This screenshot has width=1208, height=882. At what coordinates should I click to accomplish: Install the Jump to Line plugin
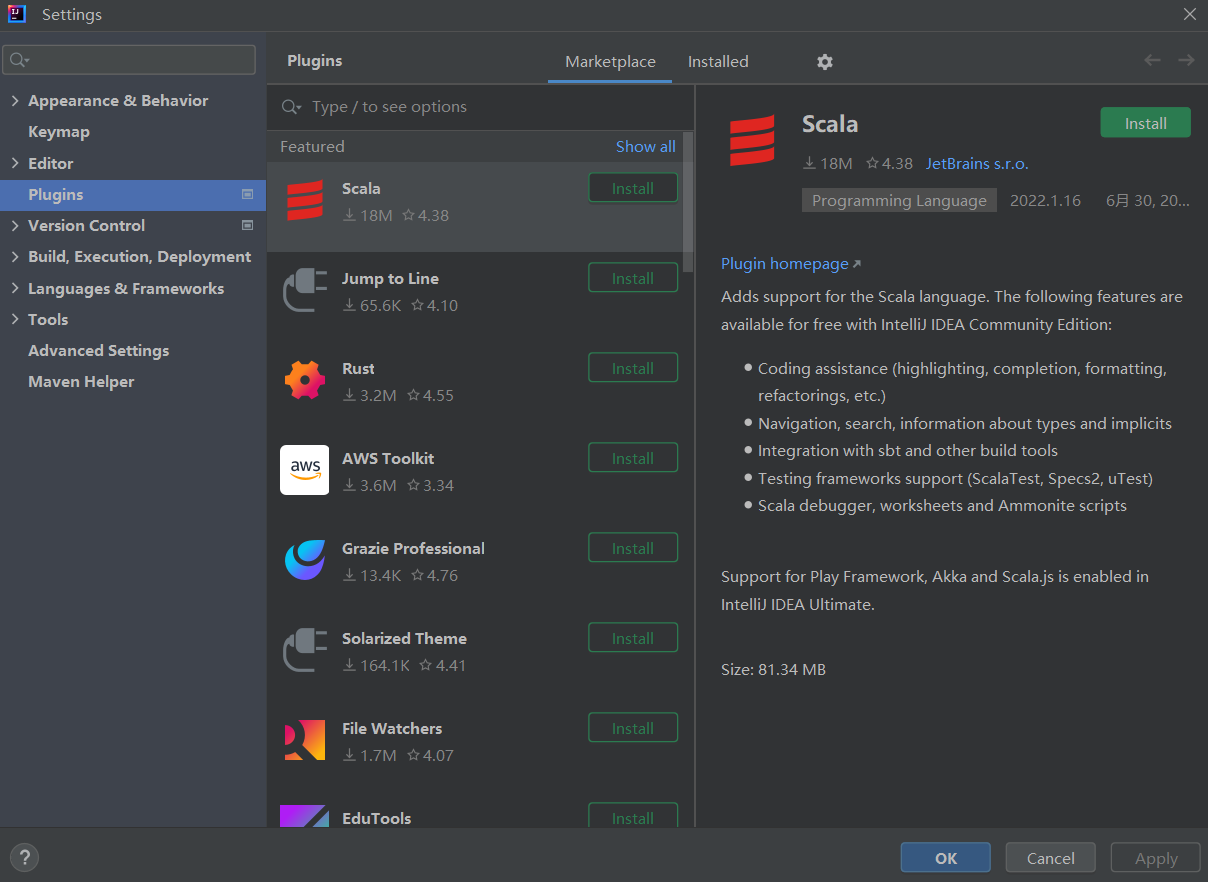[x=633, y=278]
